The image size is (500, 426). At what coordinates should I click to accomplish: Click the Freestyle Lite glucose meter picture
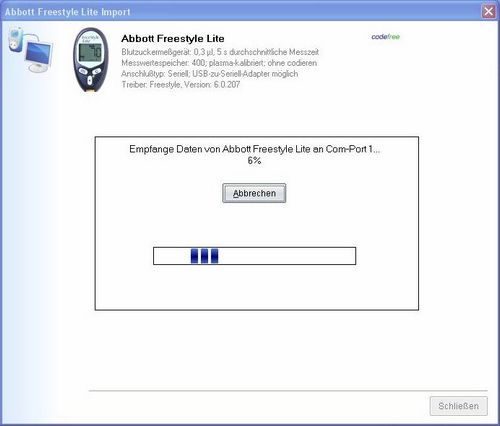[91, 60]
